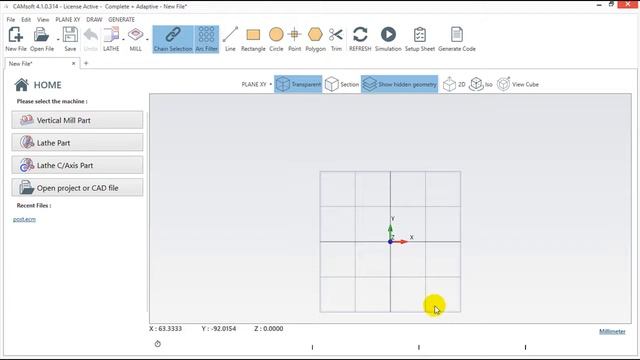Viewport: 640px width, 360px height.
Task: Click the Generate Code icon
Action: [x=457, y=39]
